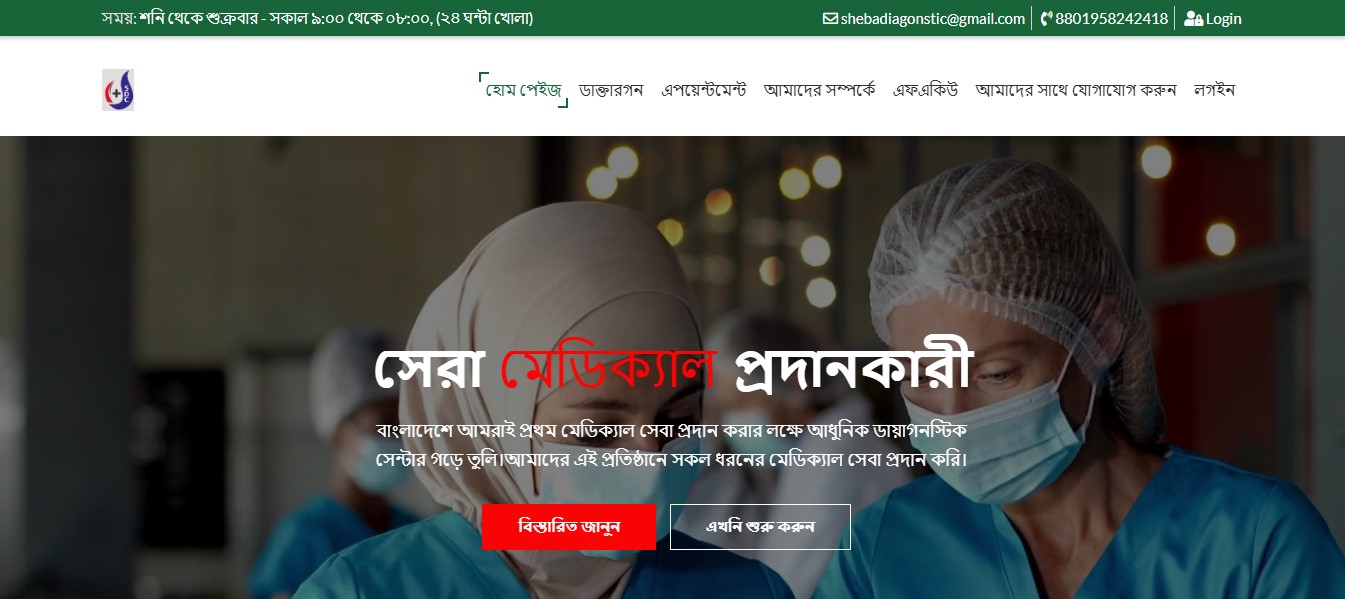Click the envelope icon beside the email address
The width and height of the screenshot is (1345, 599).
click(830, 18)
